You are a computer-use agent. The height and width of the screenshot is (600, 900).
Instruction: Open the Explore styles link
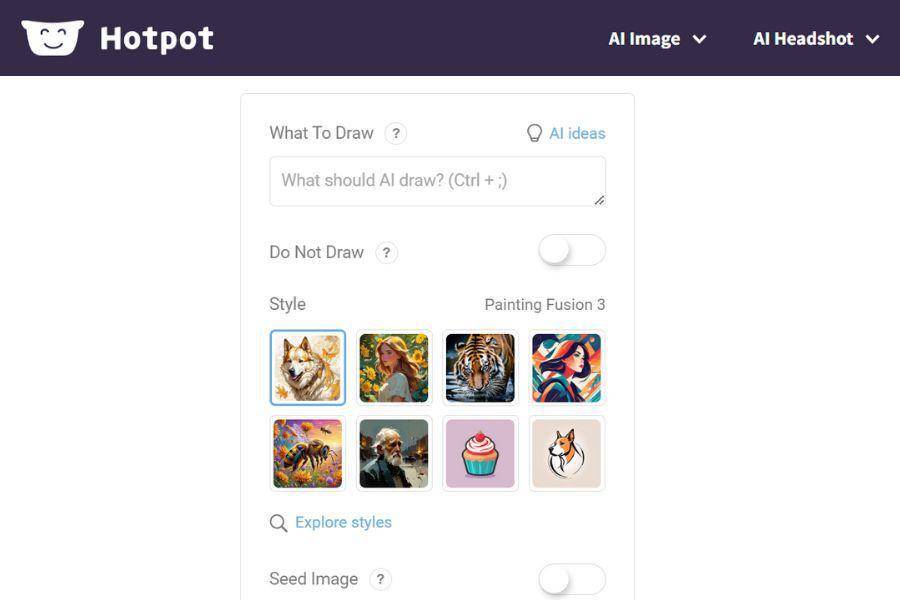[343, 522]
